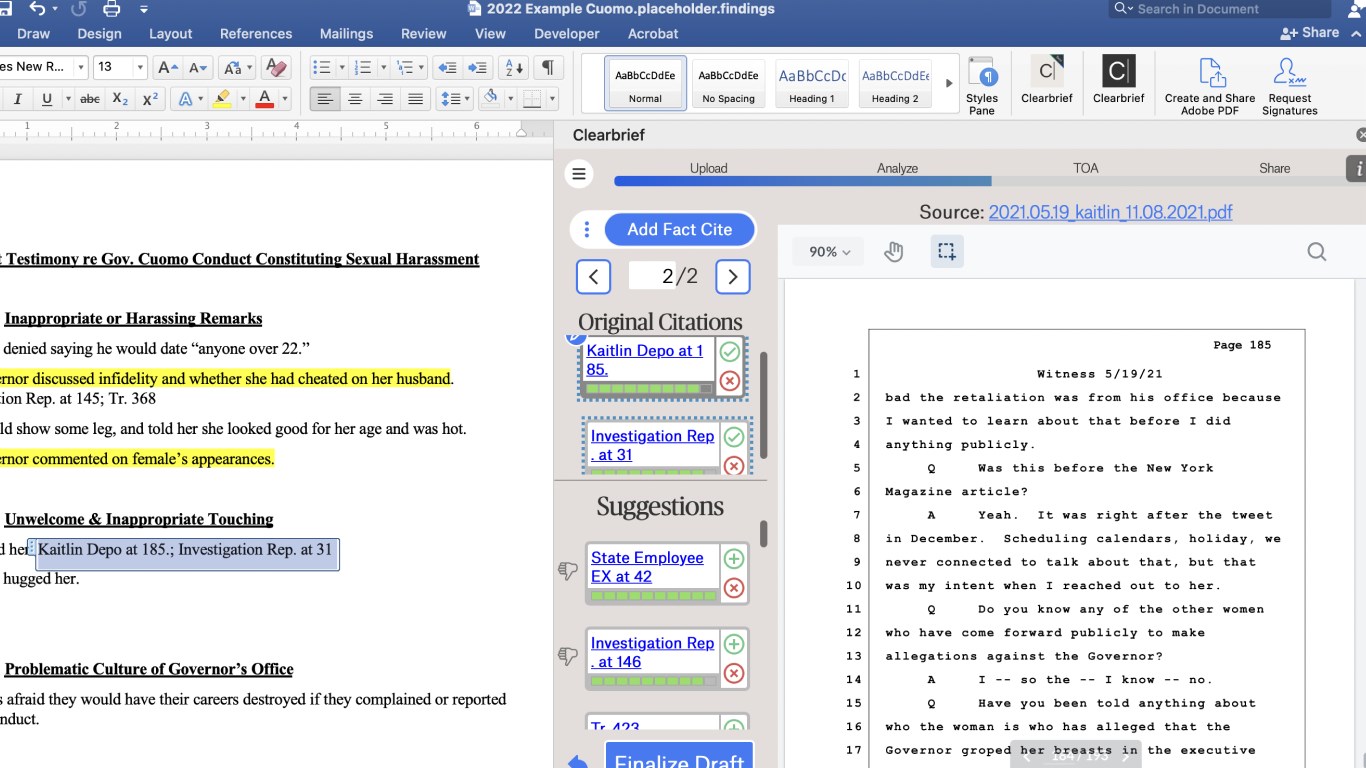Switch to the TOA step tab
The height and width of the screenshot is (768, 1366).
(1085, 168)
